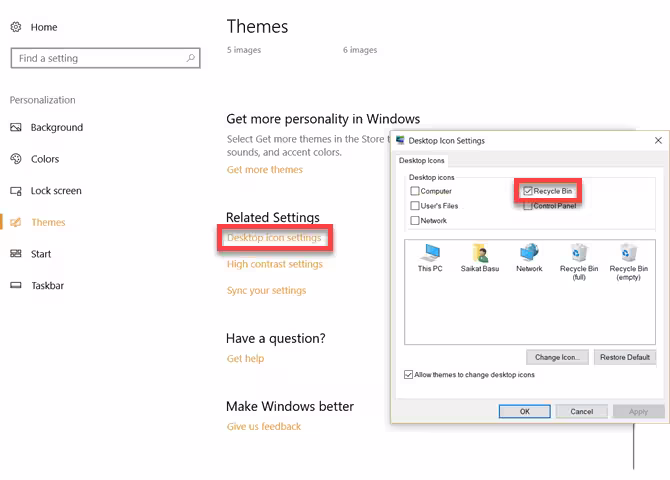Click the Colors palette icon in sidebar
The image size is (670, 480).
[x=16, y=159]
